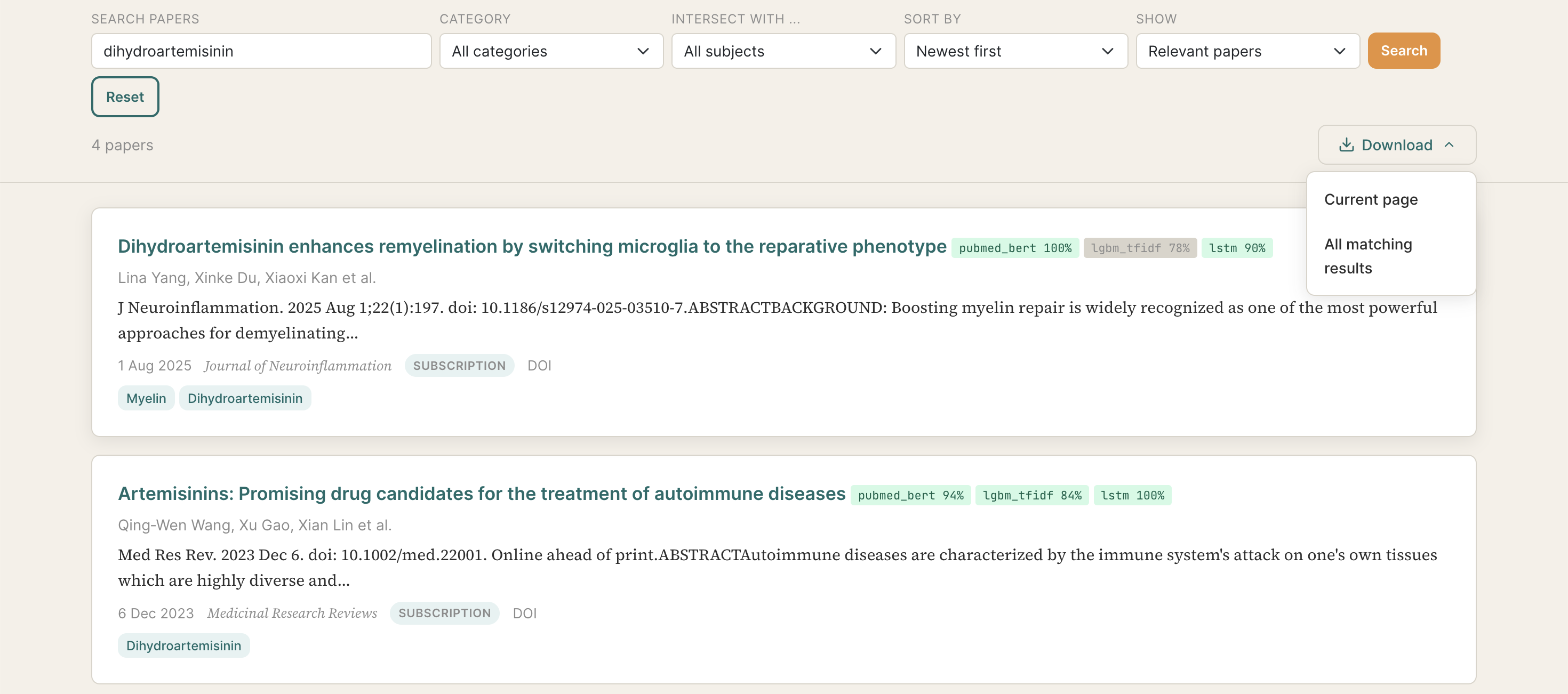Click the Journal of Neuroinflammation journal name
This screenshot has height=694, width=1568.
coord(298,366)
